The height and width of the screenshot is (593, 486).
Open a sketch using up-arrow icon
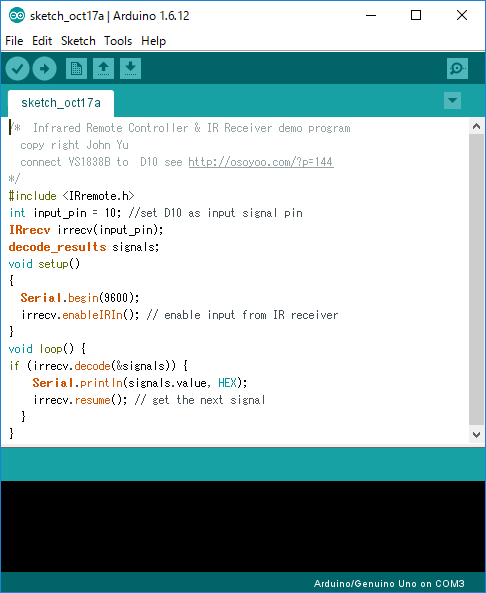[104, 68]
